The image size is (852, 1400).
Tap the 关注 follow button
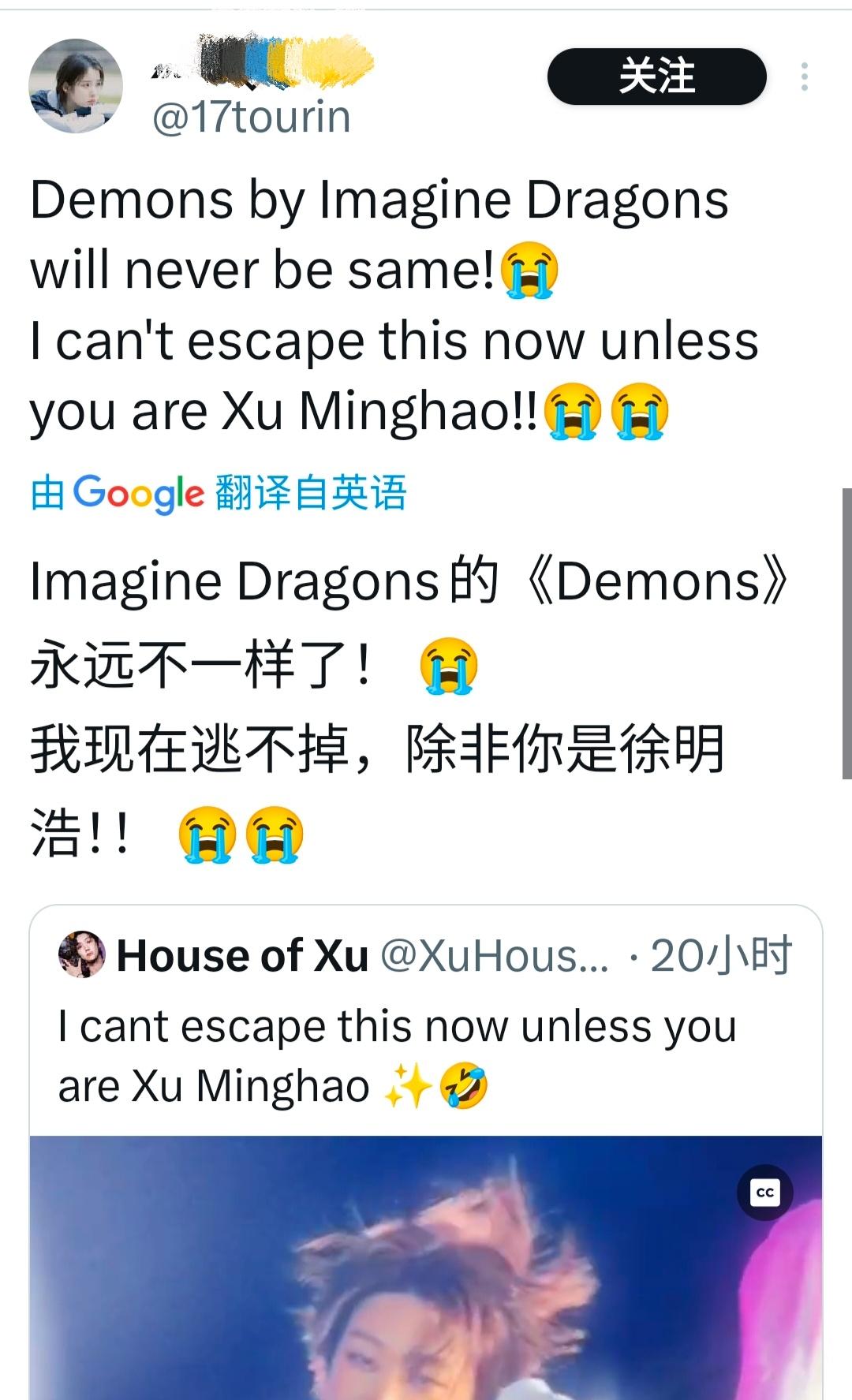click(657, 77)
